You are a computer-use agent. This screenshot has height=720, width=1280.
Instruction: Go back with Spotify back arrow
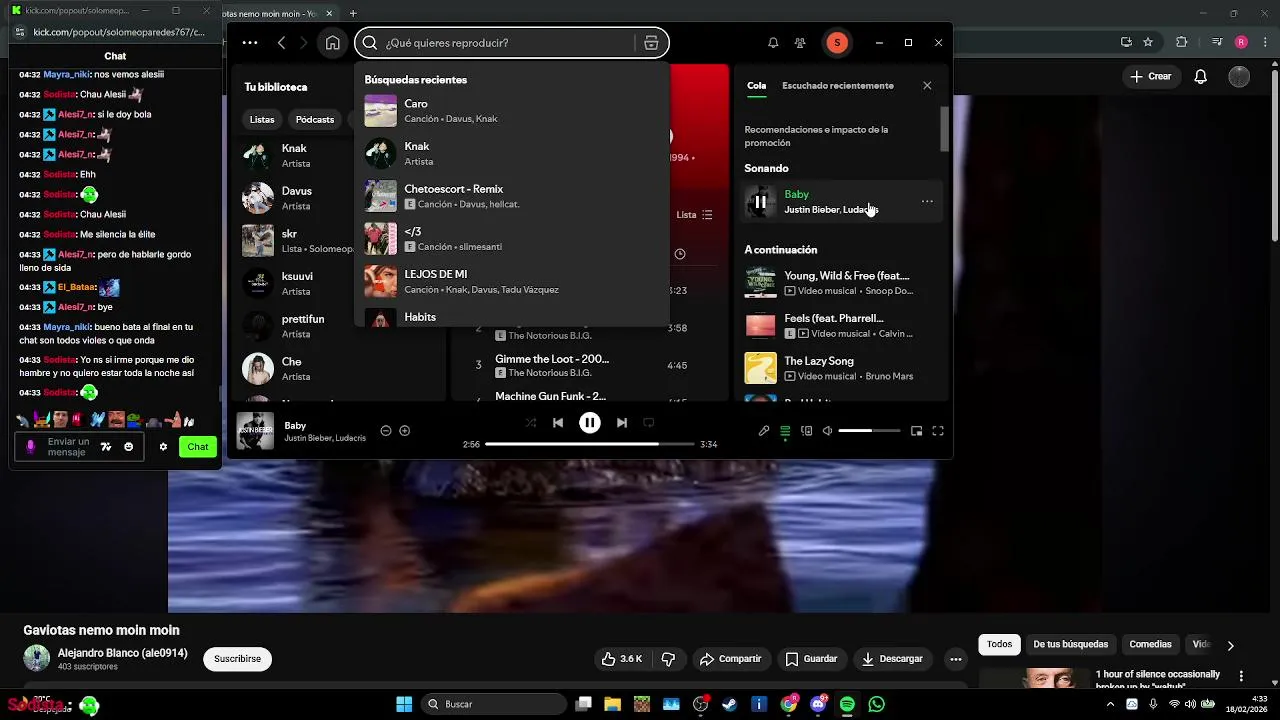pyautogui.click(x=282, y=43)
